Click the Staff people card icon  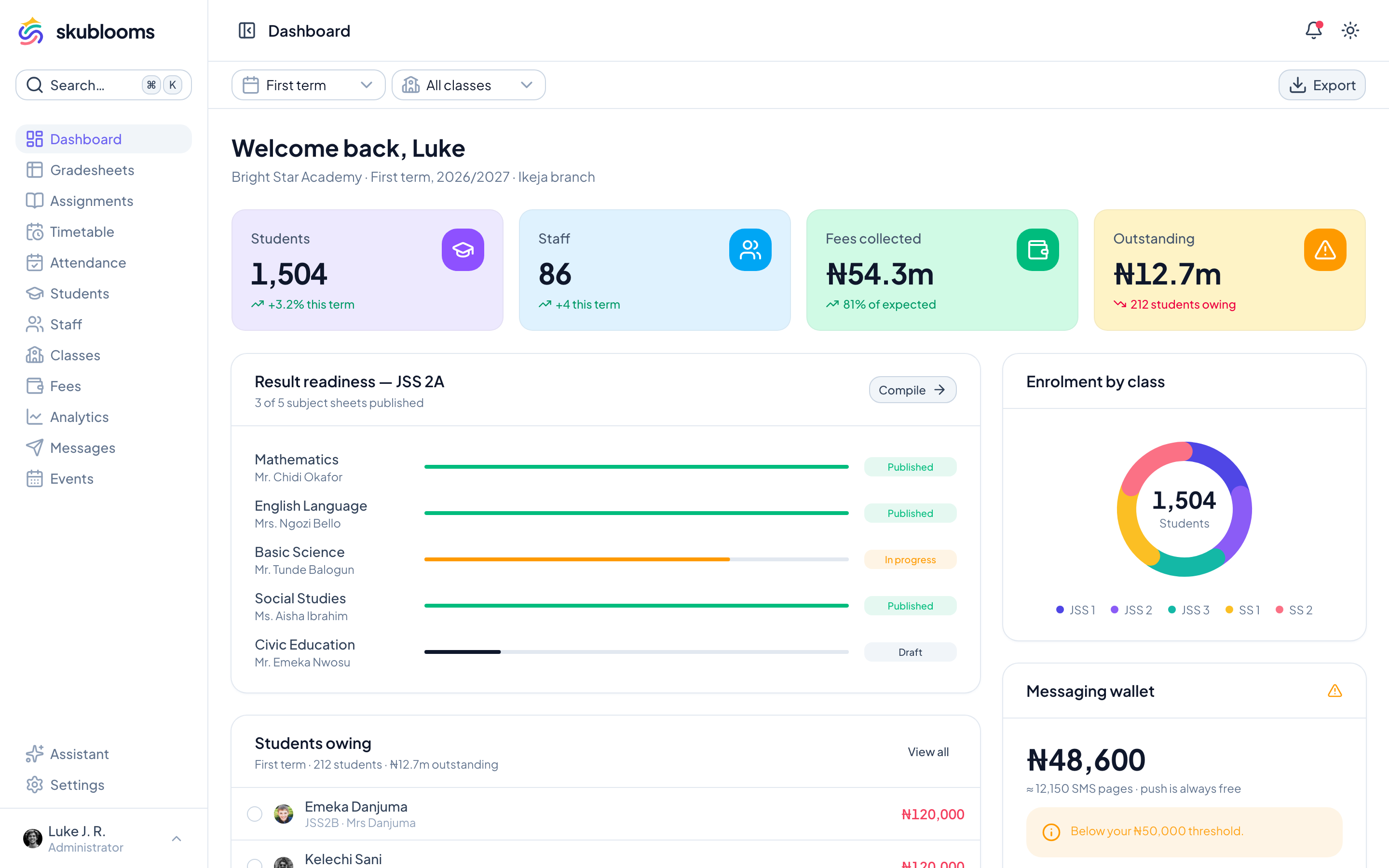tap(750, 250)
